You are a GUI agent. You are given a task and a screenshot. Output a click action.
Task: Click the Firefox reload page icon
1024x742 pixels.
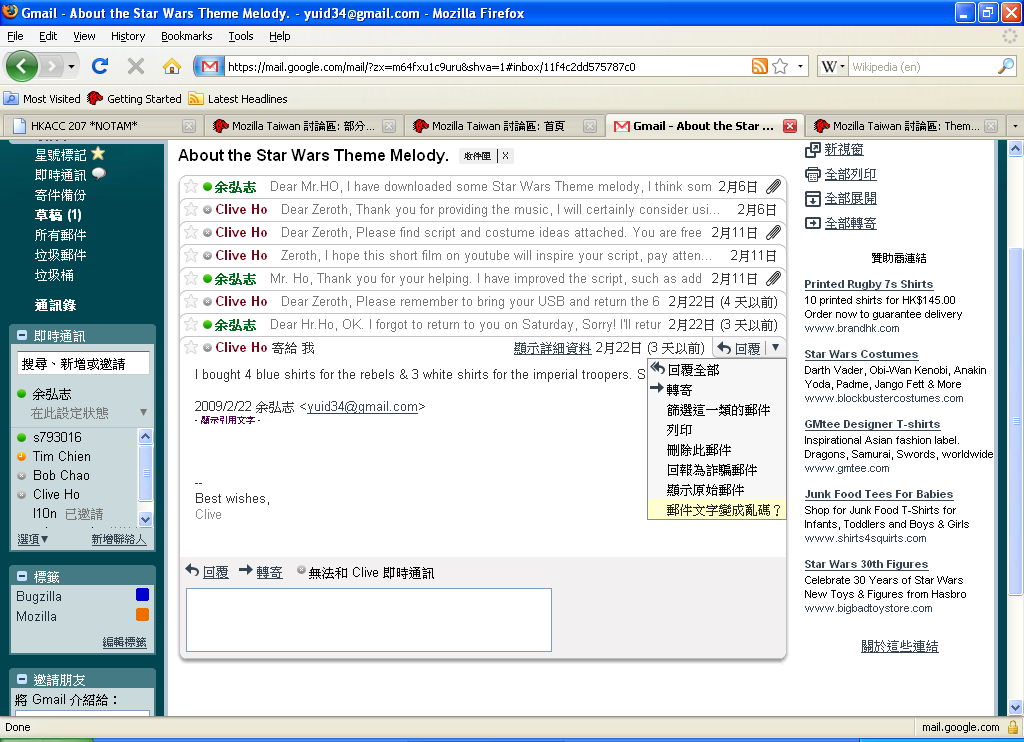pyautogui.click(x=99, y=66)
